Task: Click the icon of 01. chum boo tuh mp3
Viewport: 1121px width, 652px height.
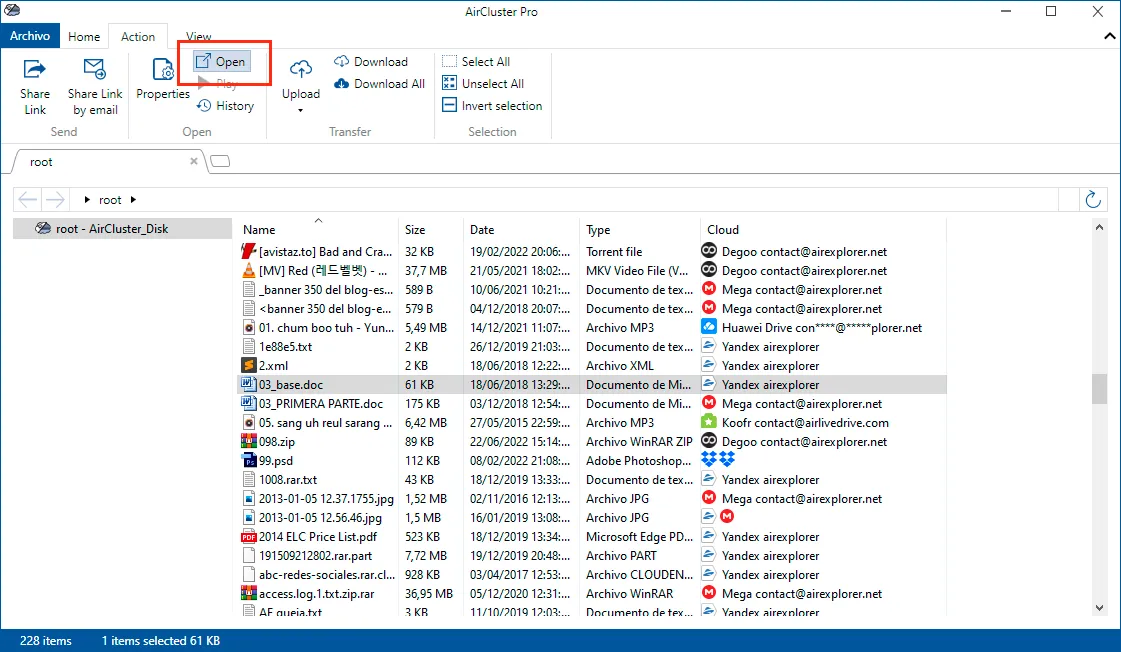Action: coord(249,327)
